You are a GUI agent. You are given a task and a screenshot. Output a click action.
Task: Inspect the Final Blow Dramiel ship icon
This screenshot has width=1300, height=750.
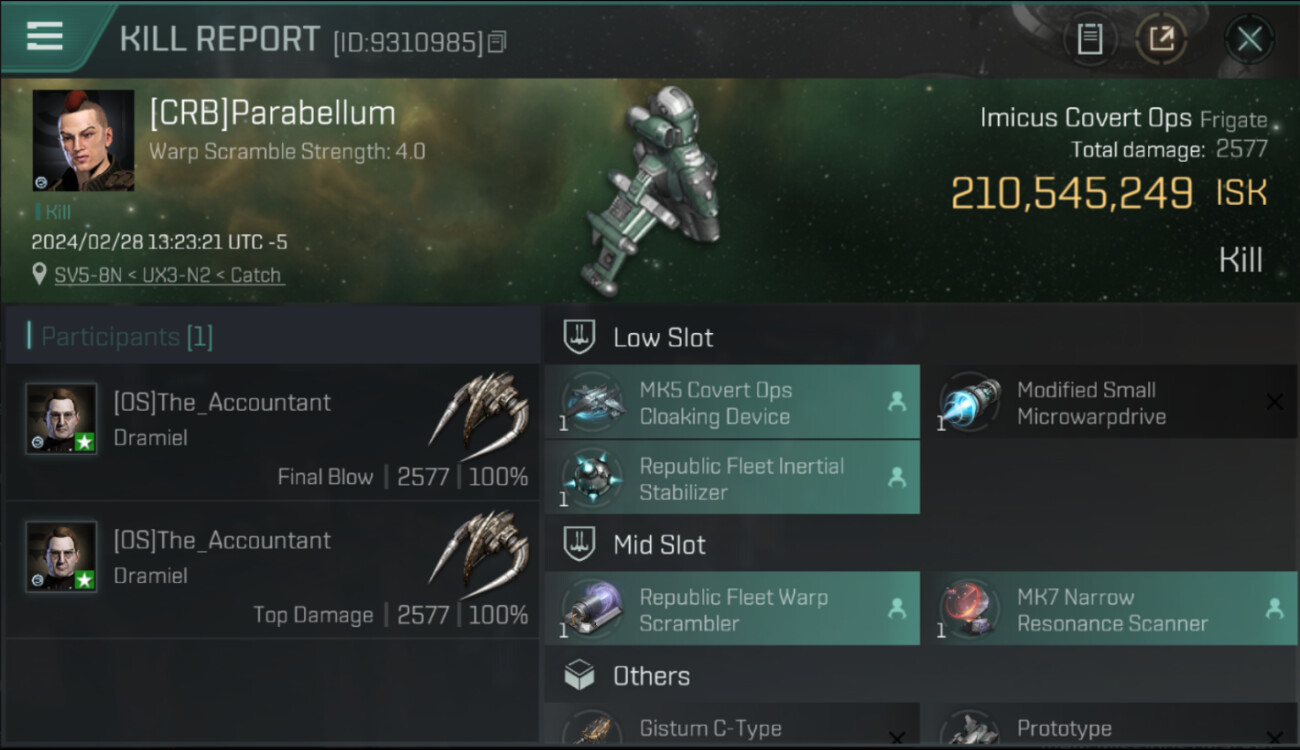tap(479, 410)
